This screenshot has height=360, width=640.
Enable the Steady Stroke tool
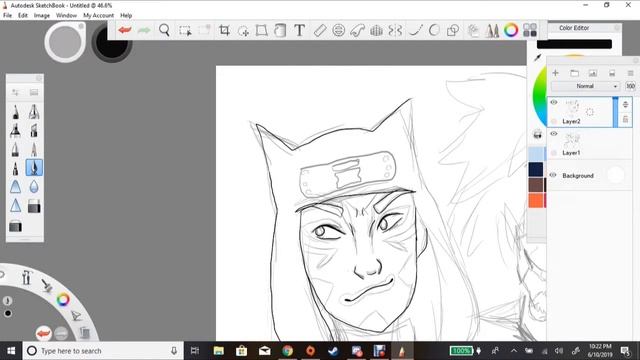point(415,30)
